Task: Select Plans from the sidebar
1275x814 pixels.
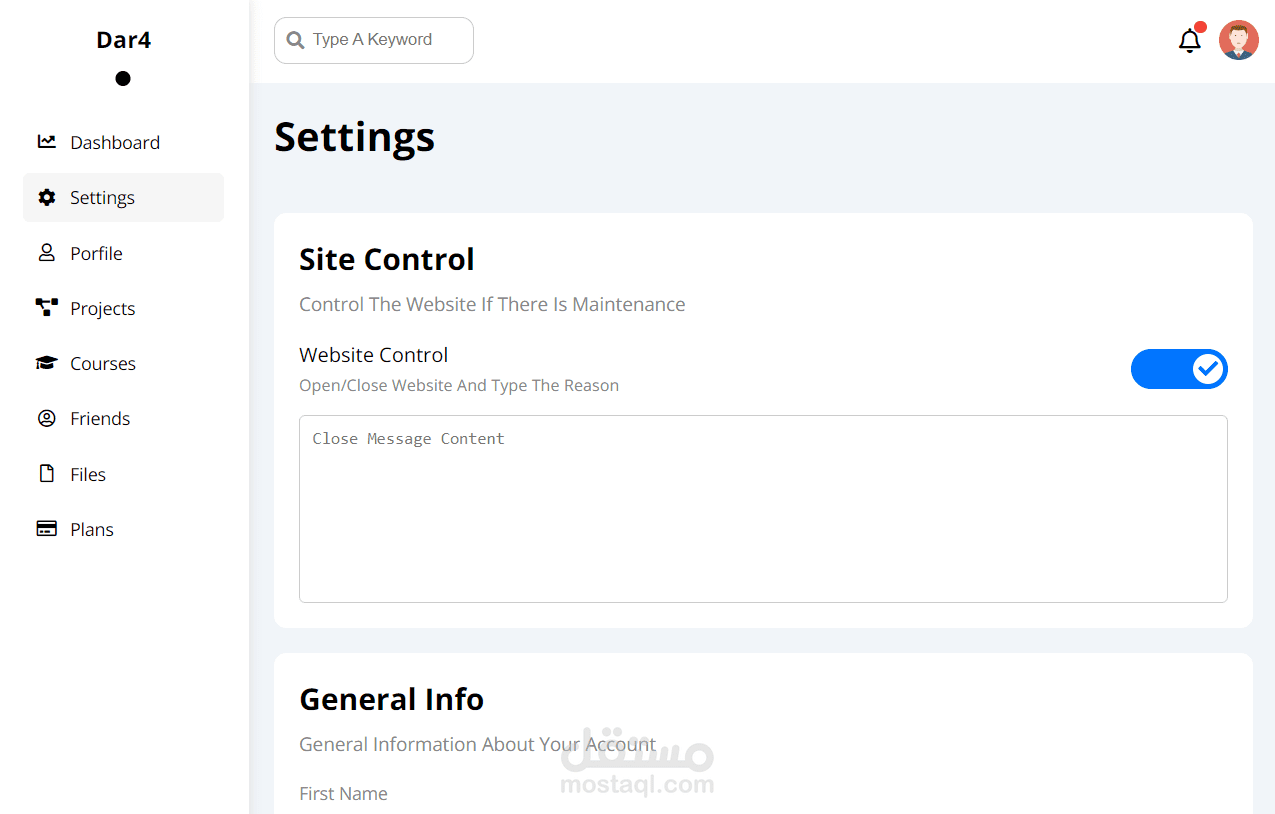Action: point(92,529)
